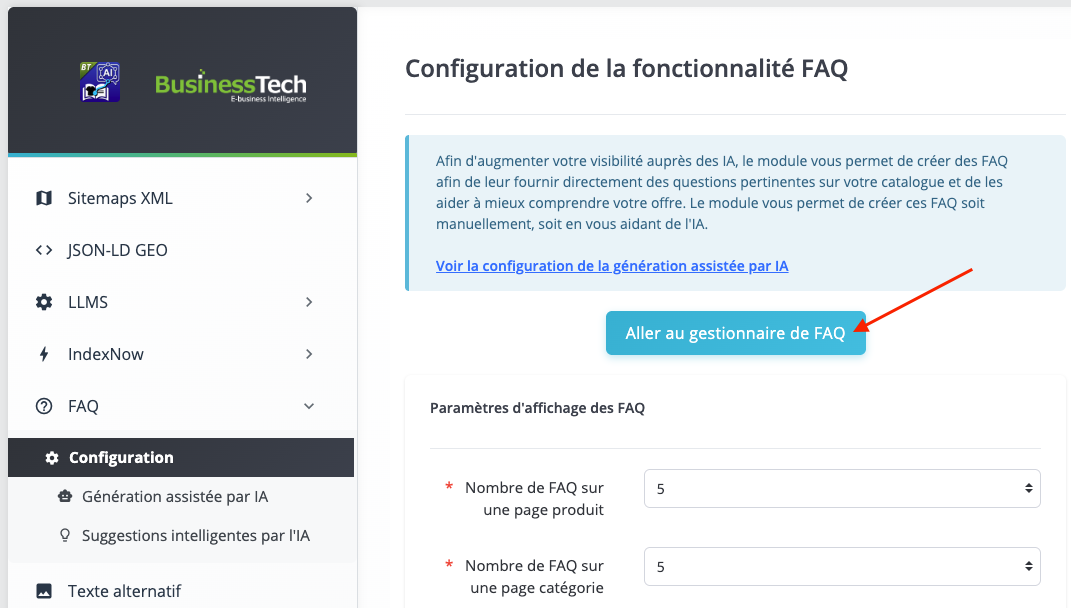Select the Configuration menu item
The image size is (1071, 608).
(x=121, y=458)
